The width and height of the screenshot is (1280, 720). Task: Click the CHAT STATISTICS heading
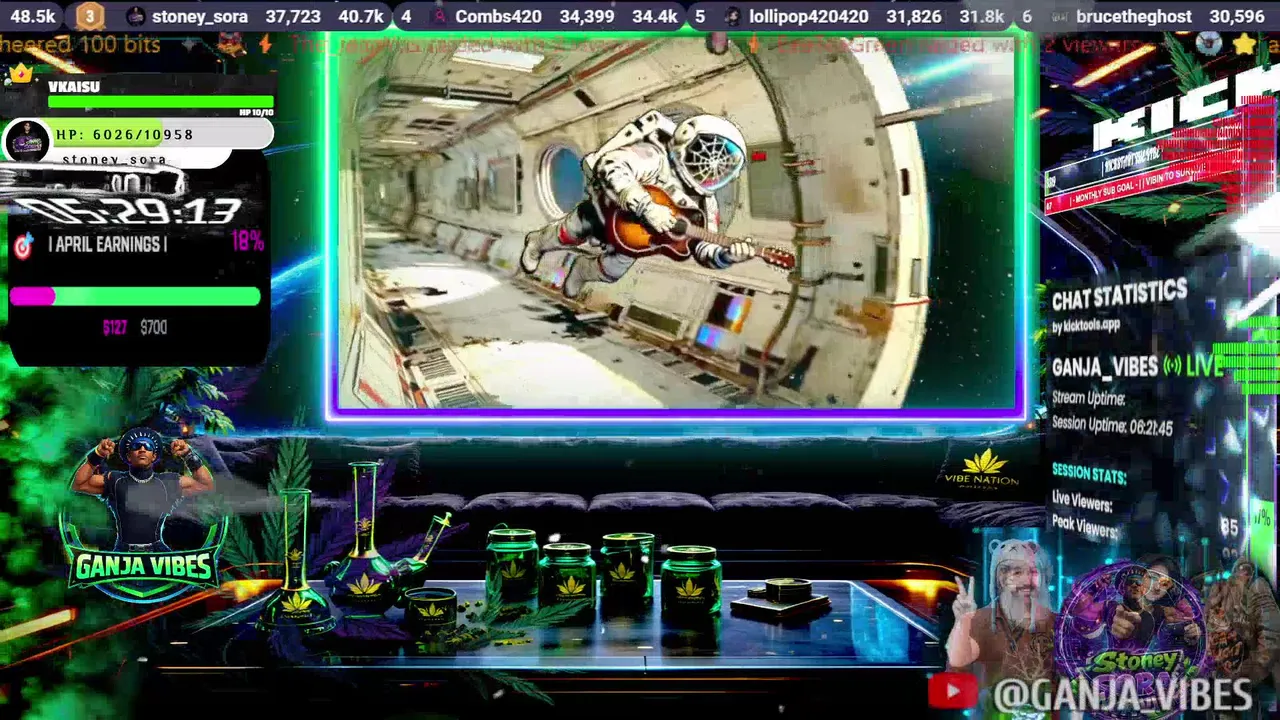[1119, 295]
